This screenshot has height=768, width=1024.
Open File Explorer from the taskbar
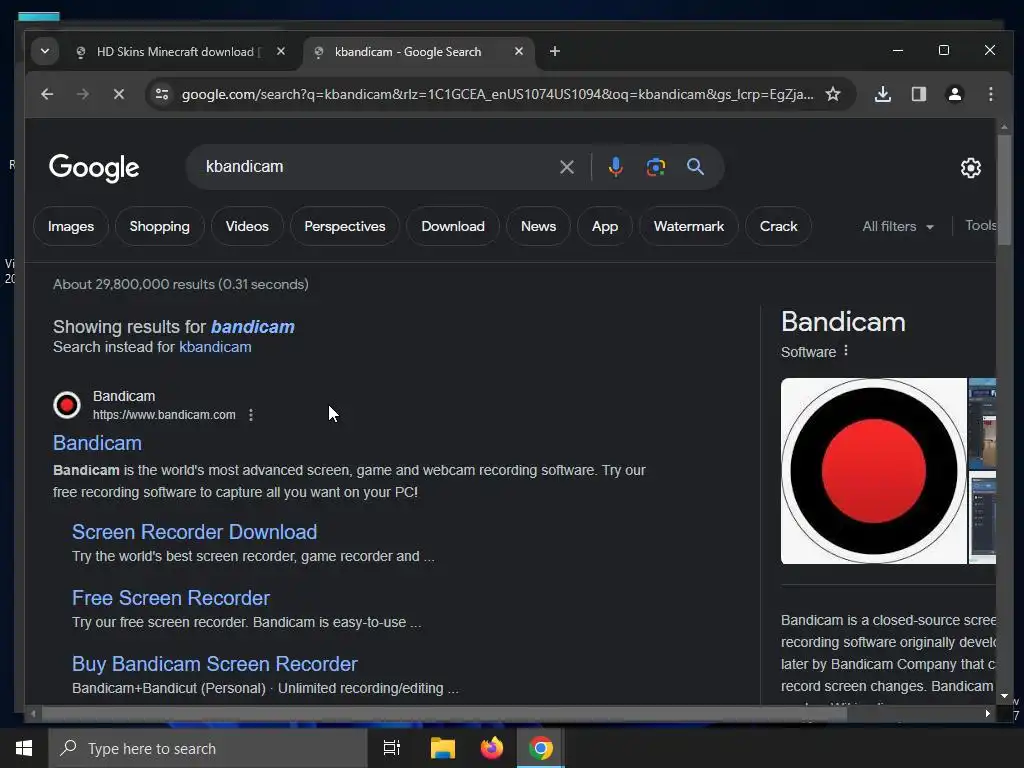click(x=443, y=748)
